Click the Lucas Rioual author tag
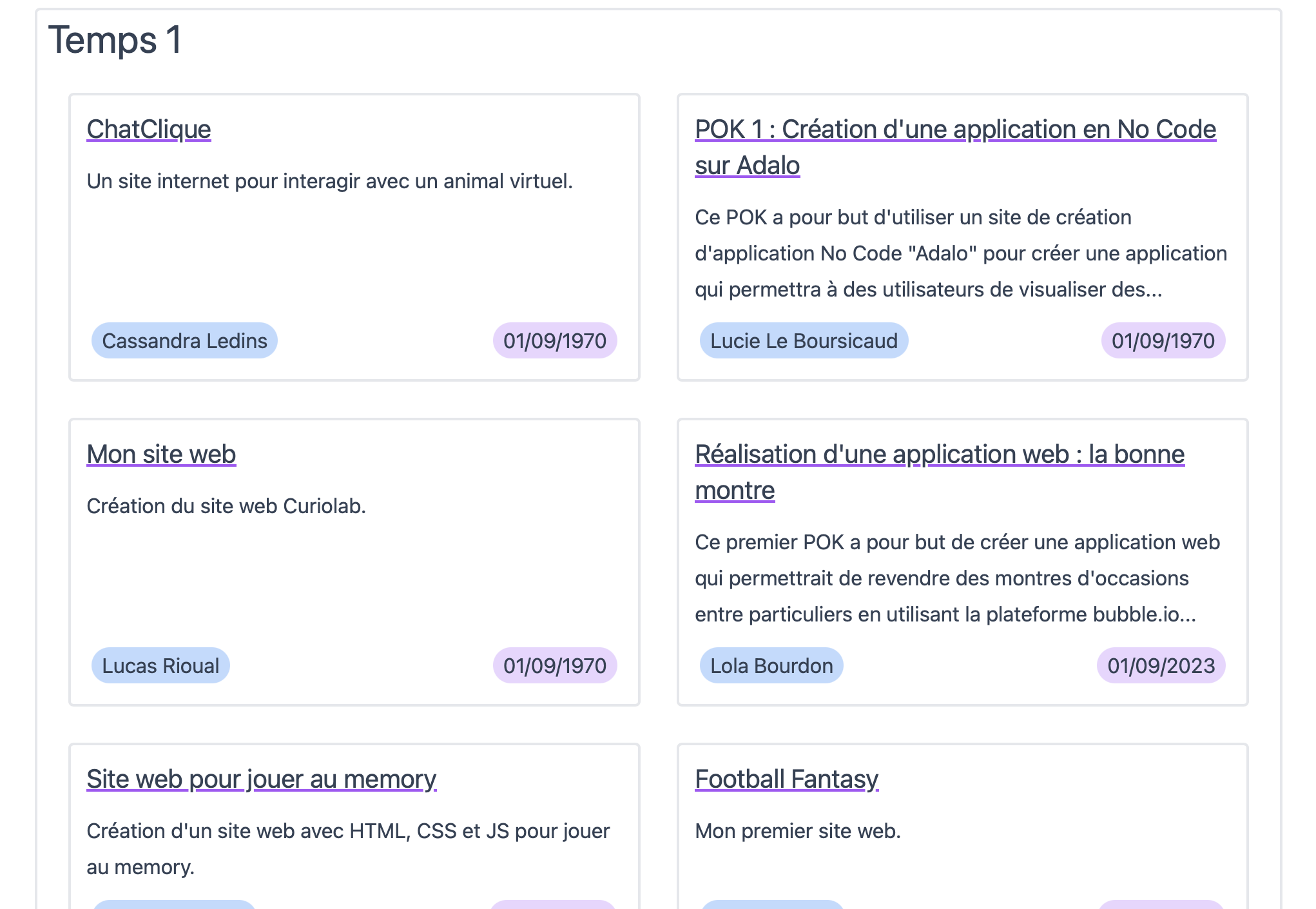This screenshot has height=909, width=1316. pyautogui.click(x=160, y=666)
